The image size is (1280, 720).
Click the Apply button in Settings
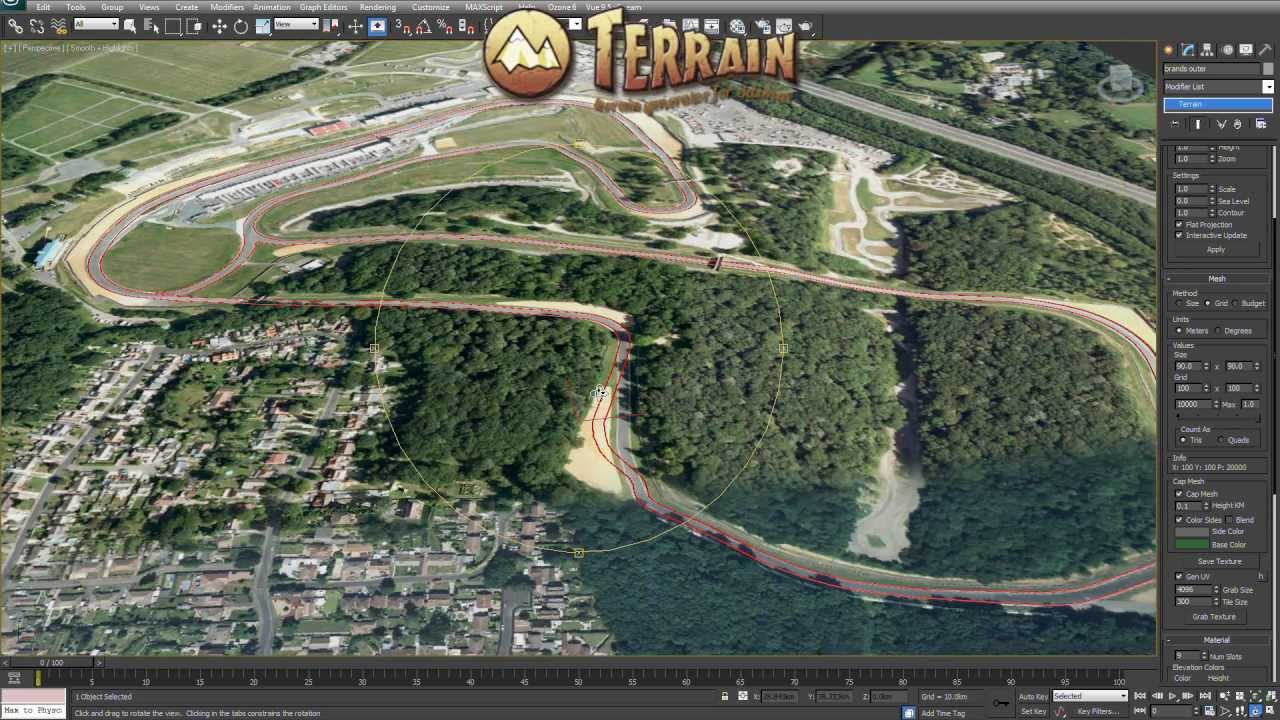1216,250
